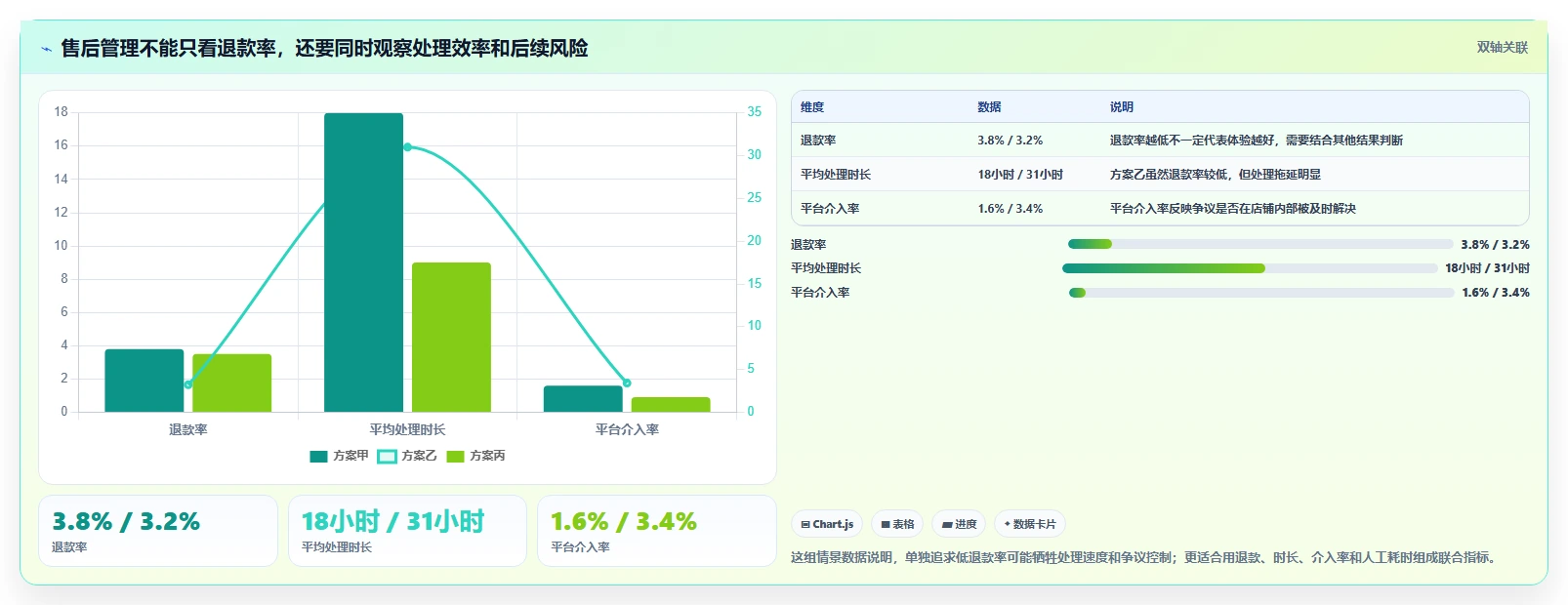Click the 平台介入率 progress bar
1568x605 pixels.
click(1261, 293)
